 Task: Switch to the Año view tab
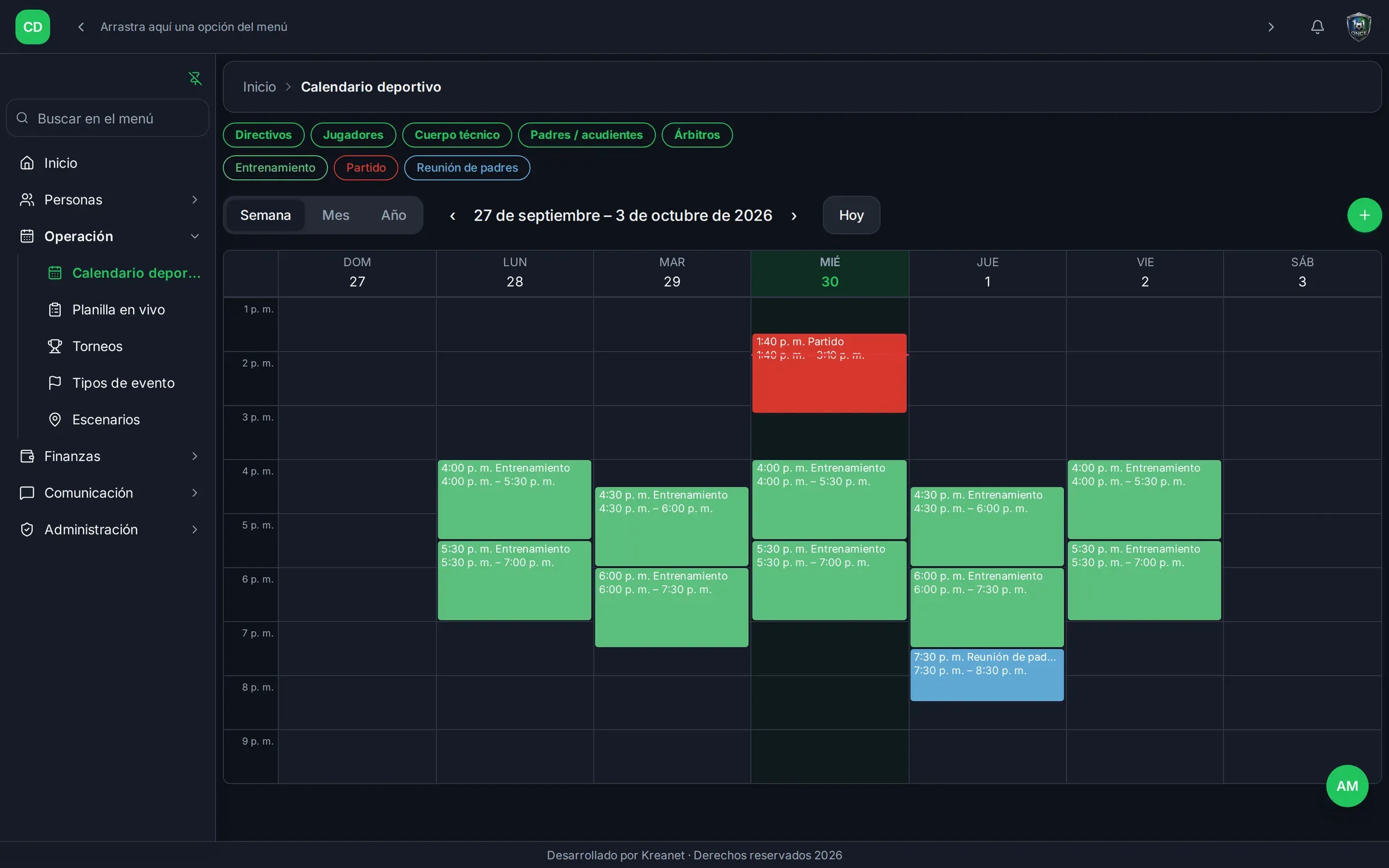click(394, 215)
